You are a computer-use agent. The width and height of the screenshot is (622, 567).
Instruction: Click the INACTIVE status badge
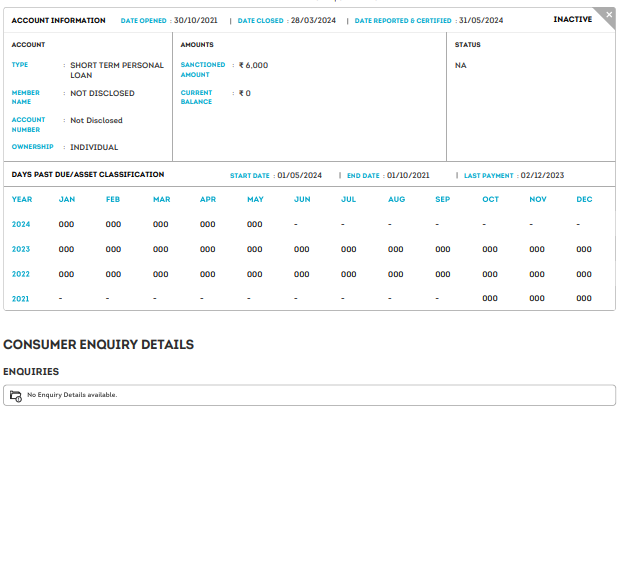(572, 20)
